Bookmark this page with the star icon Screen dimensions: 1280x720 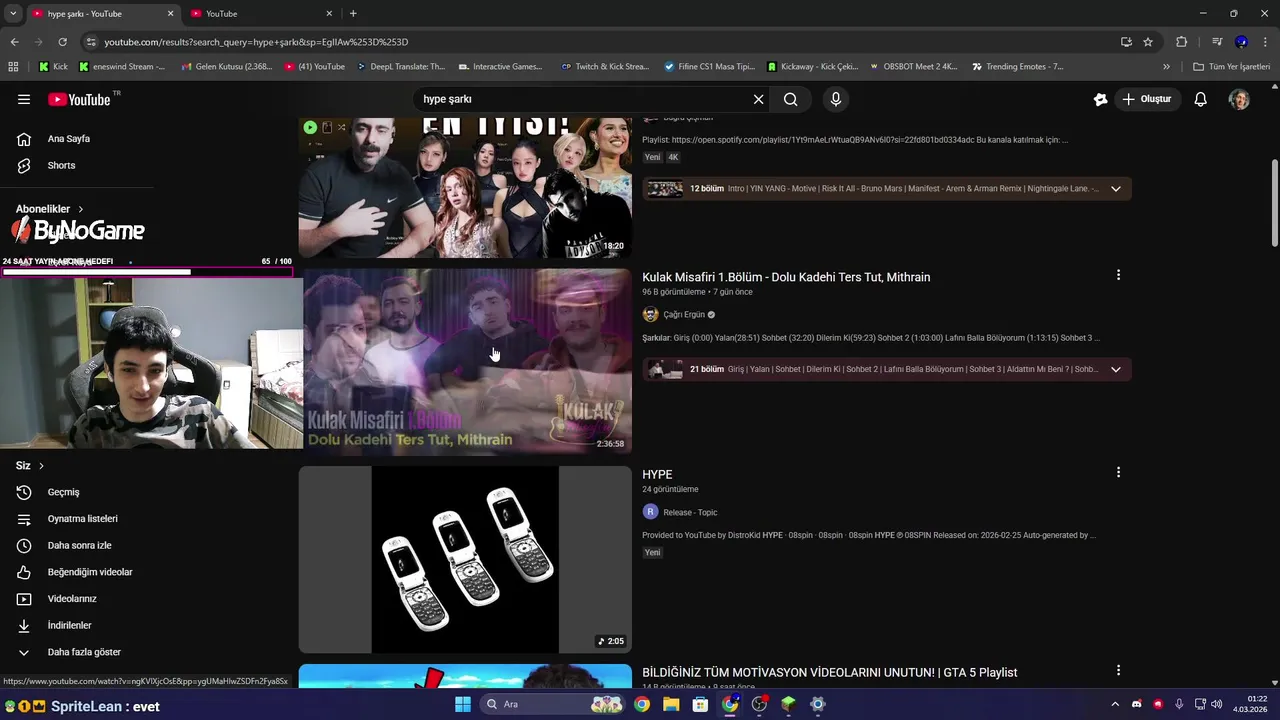pos(1148,42)
